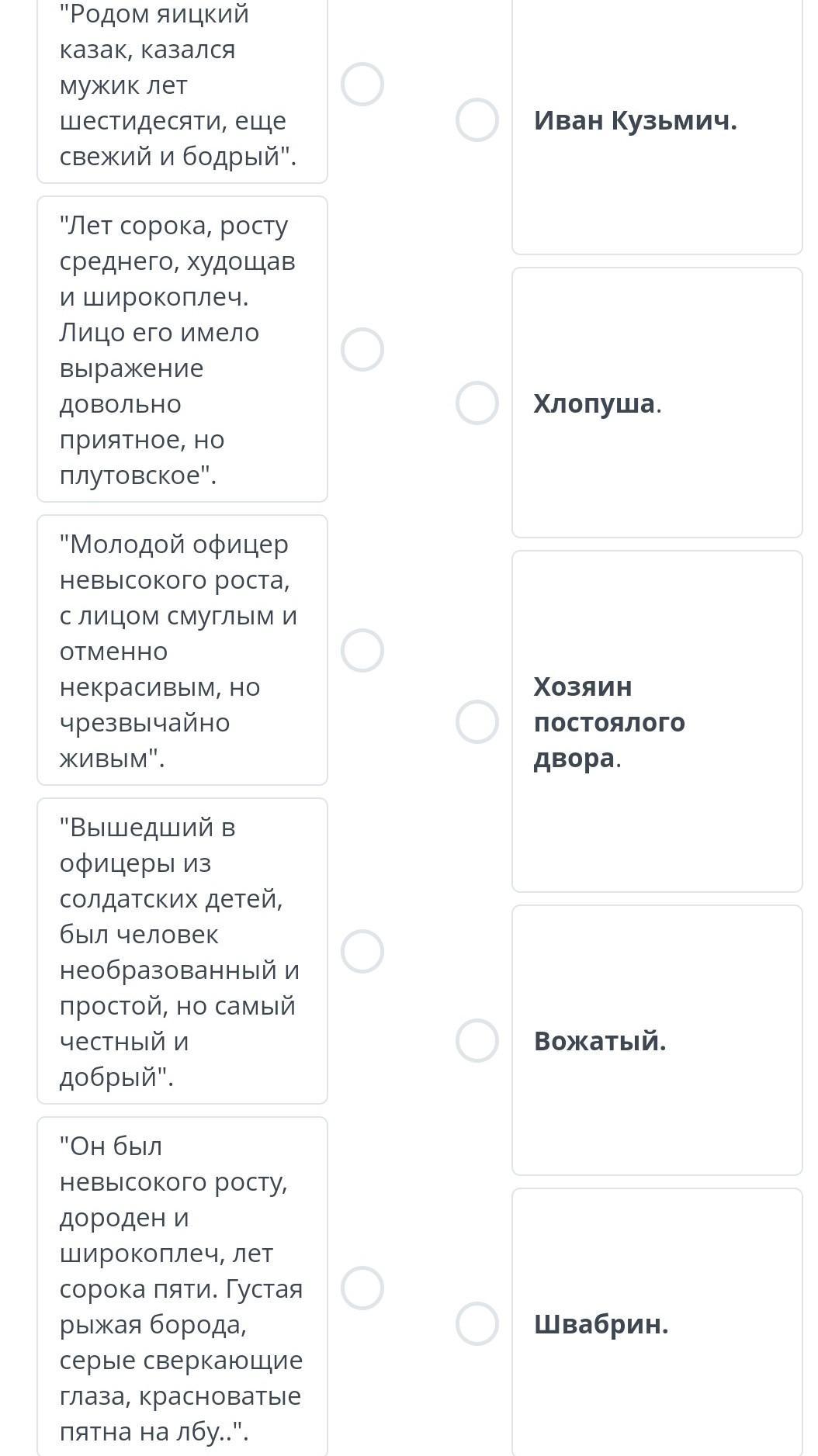Select radio circle for Швабрин

coord(477,1324)
